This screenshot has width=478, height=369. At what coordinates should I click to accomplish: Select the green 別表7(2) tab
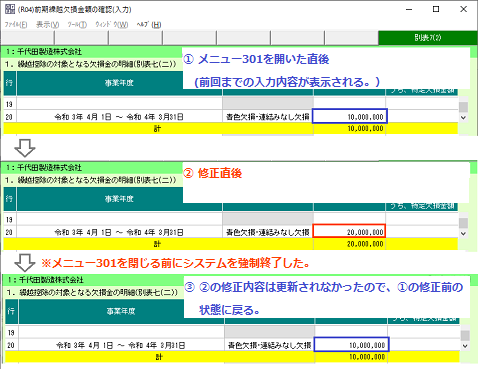coord(428,38)
